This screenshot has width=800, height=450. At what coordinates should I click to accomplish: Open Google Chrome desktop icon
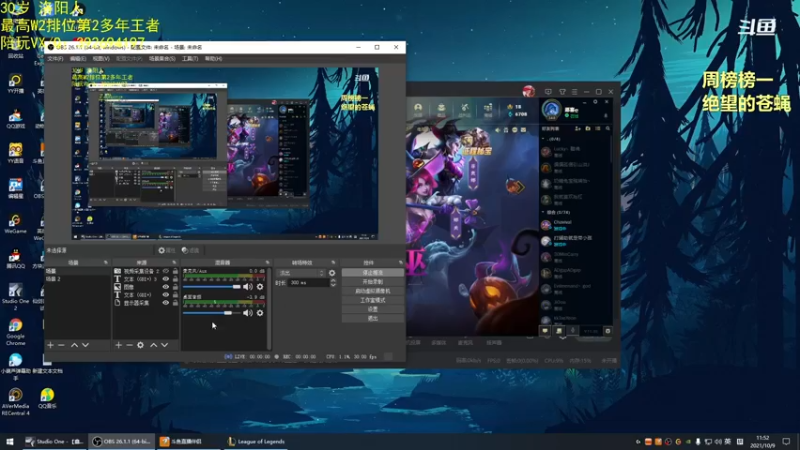(x=15, y=331)
